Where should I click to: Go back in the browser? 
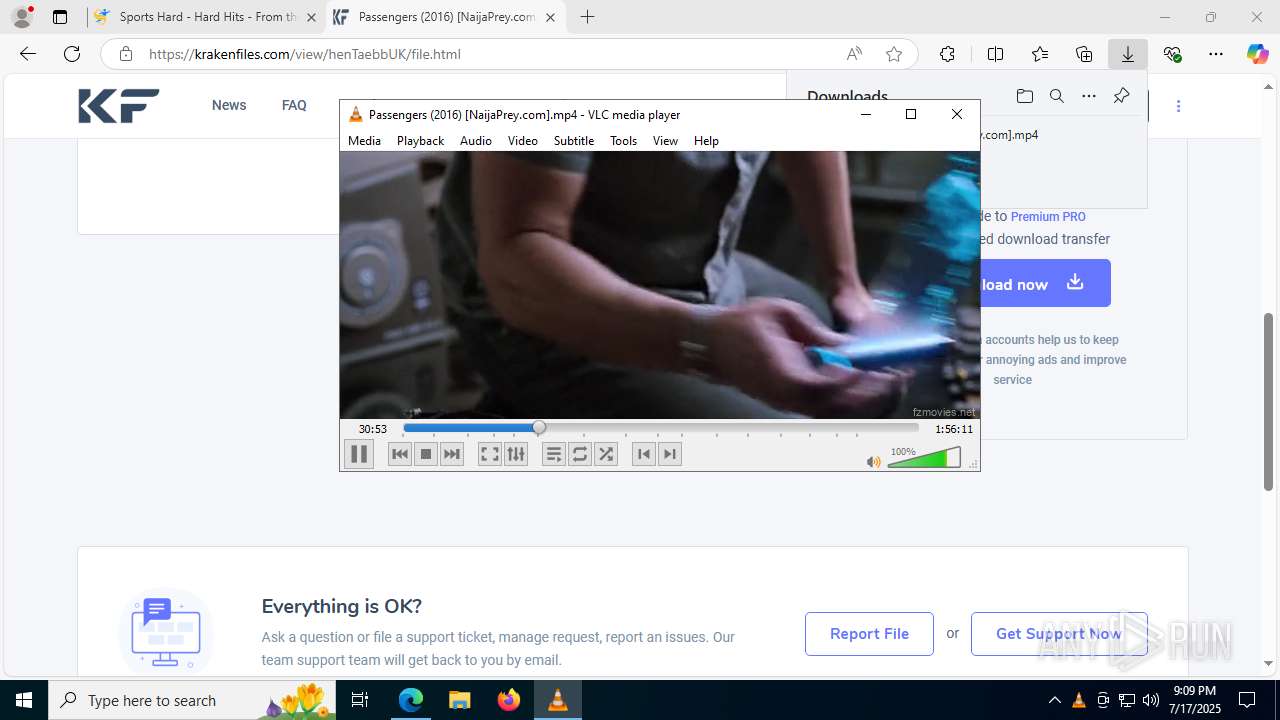click(28, 54)
